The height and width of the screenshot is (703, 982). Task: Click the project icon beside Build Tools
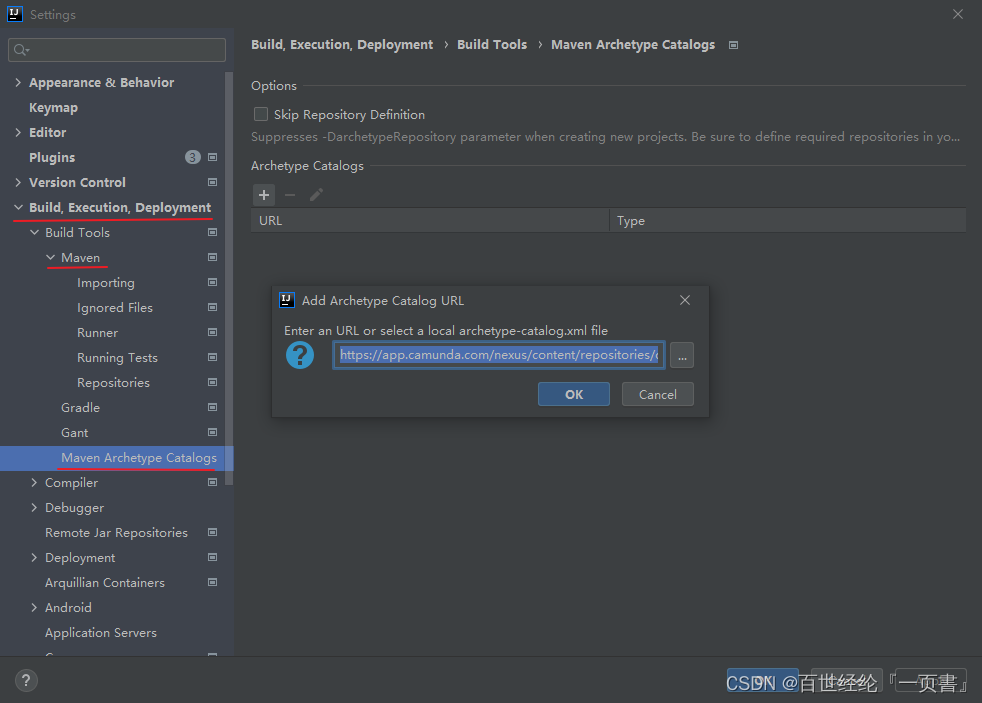tap(212, 232)
